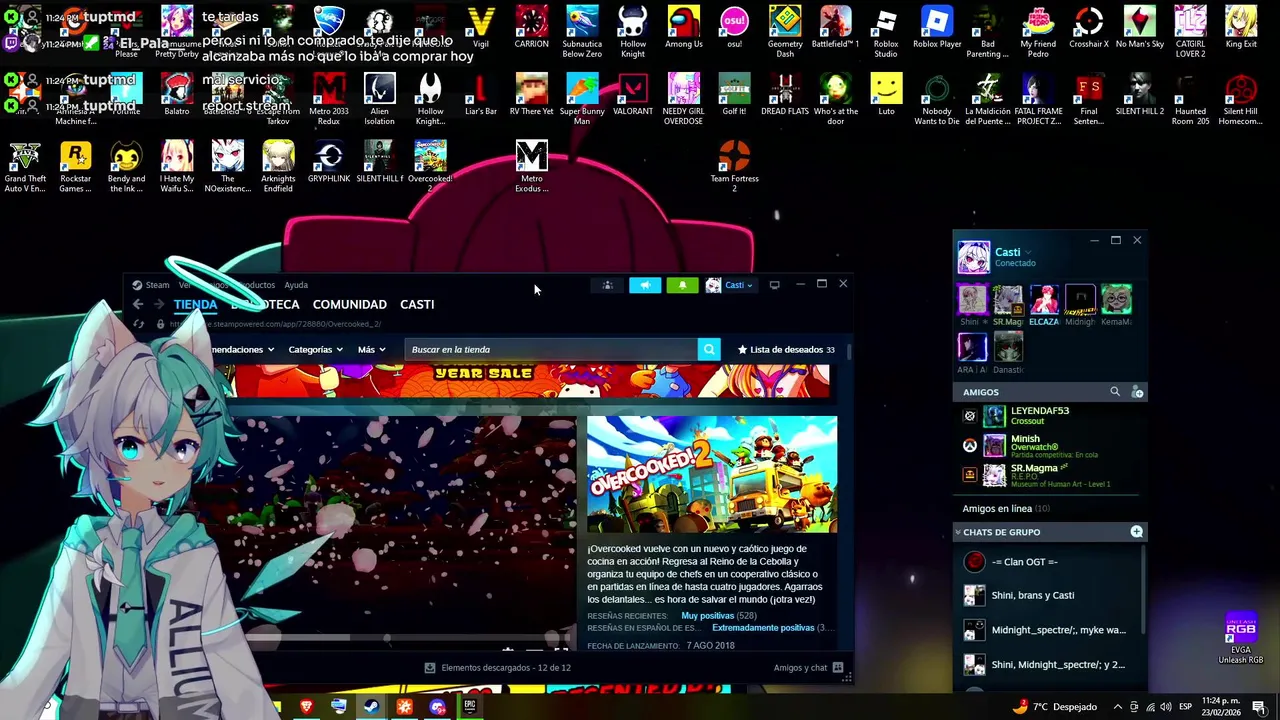The image size is (1280, 720).
Task: Open Brave browser in the taskbar
Action: (x=306, y=707)
